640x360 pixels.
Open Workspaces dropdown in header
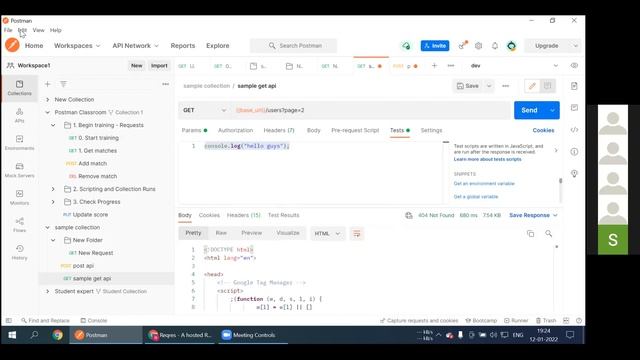pyautogui.click(x=77, y=46)
